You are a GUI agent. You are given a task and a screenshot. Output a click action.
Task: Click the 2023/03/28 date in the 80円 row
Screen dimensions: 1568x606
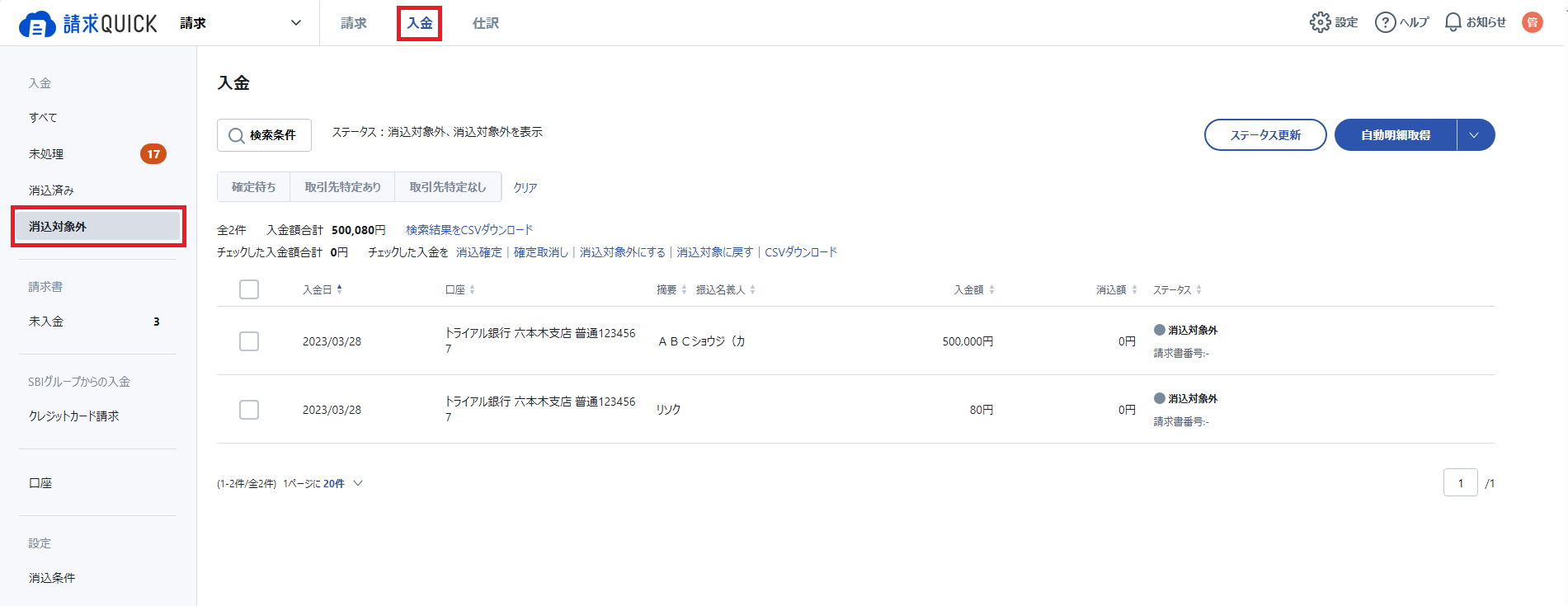tap(332, 410)
